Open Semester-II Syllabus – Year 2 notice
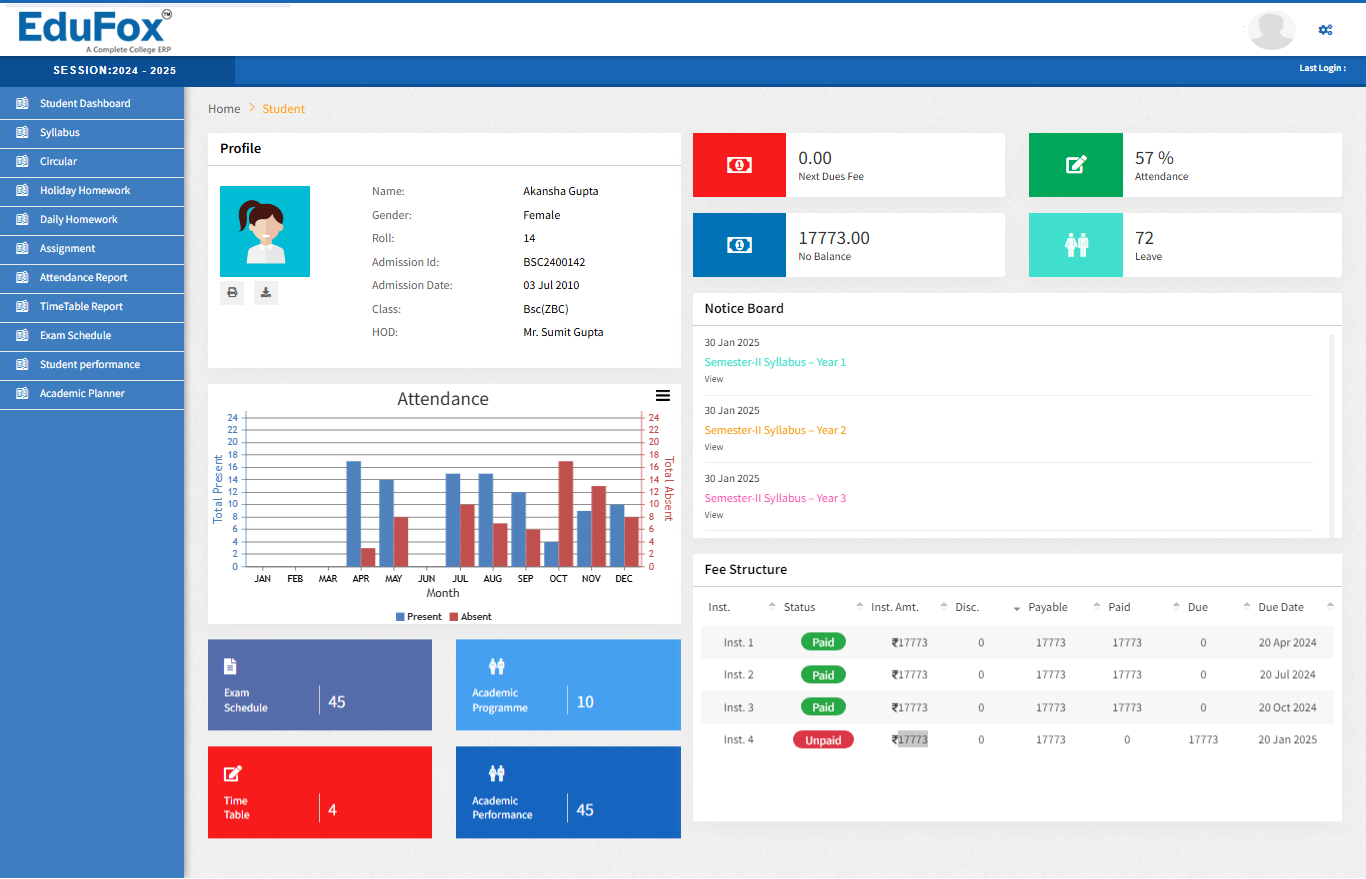Viewport: 1366px width, 879px height. (x=775, y=430)
